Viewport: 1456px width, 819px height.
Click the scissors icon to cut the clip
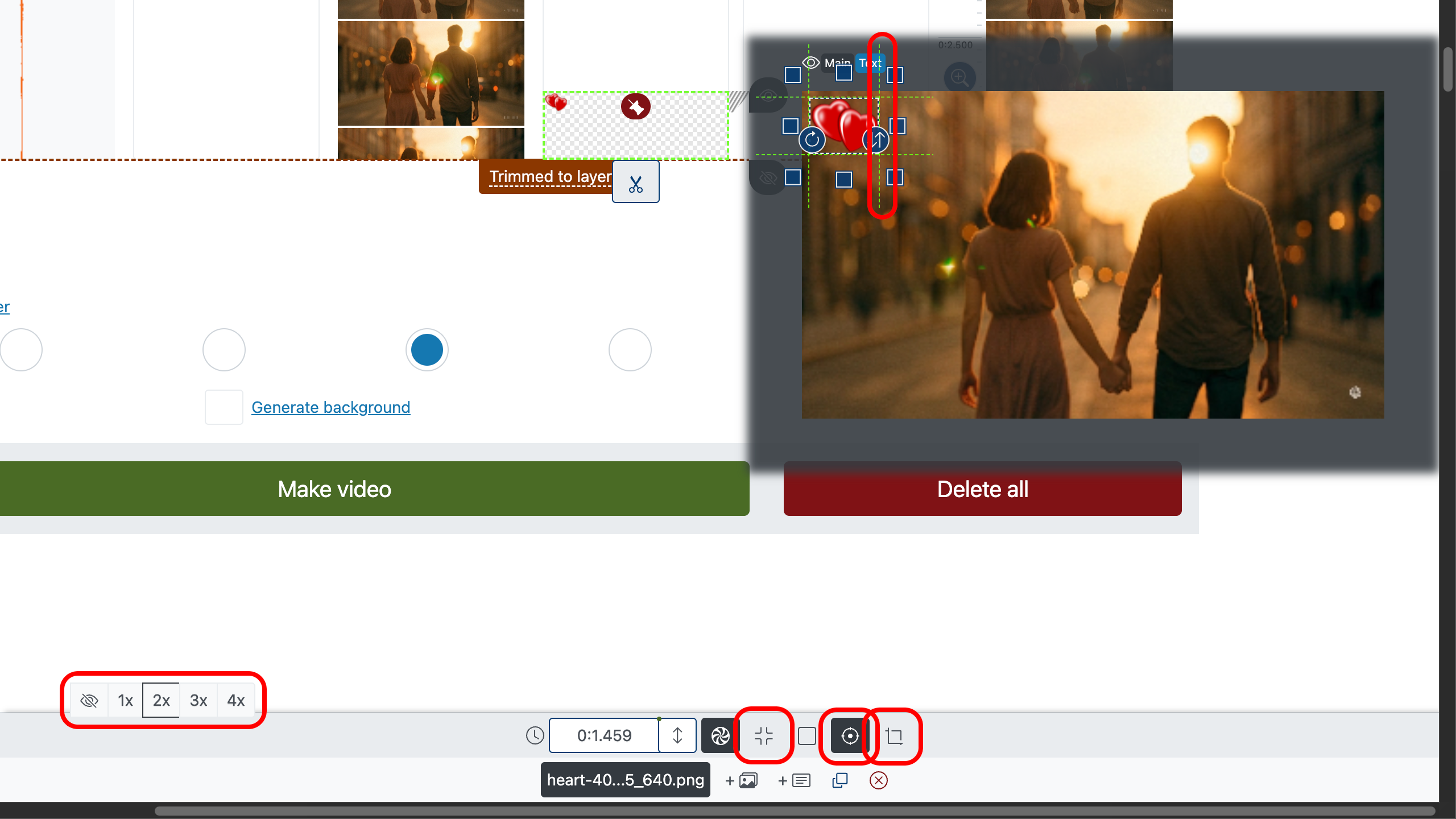tap(635, 181)
